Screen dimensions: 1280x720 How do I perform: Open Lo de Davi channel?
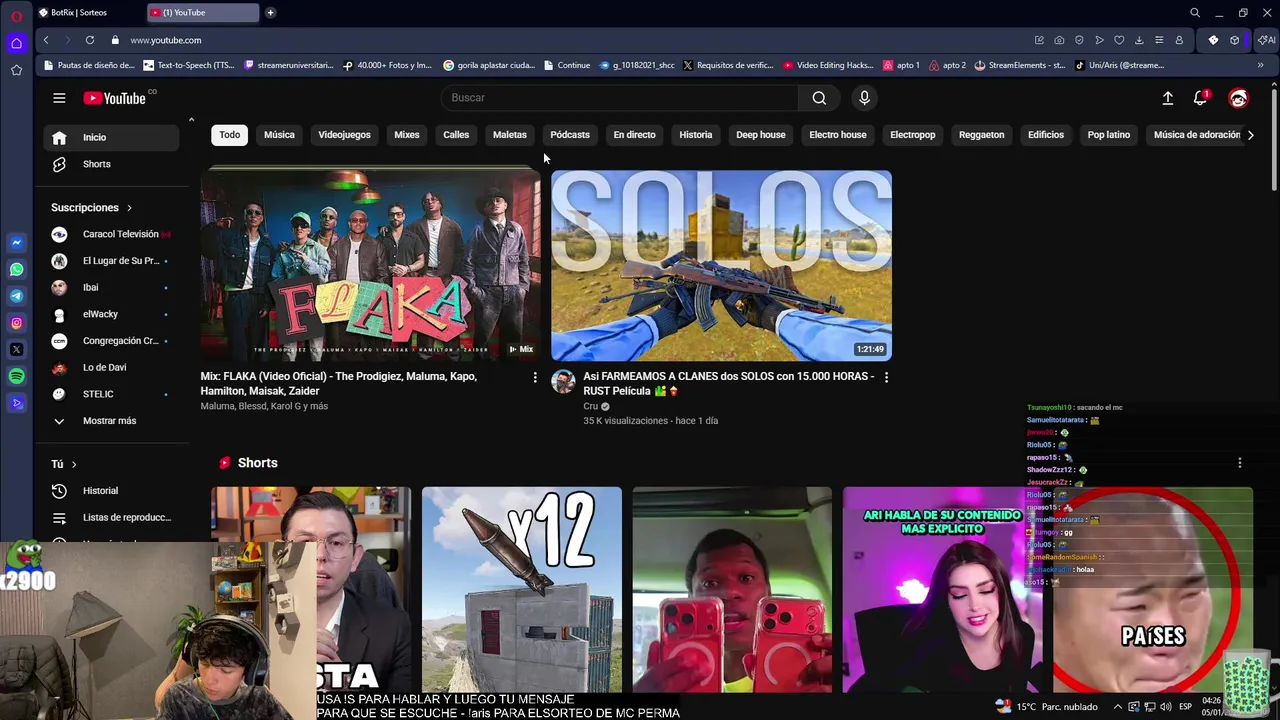point(112,368)
